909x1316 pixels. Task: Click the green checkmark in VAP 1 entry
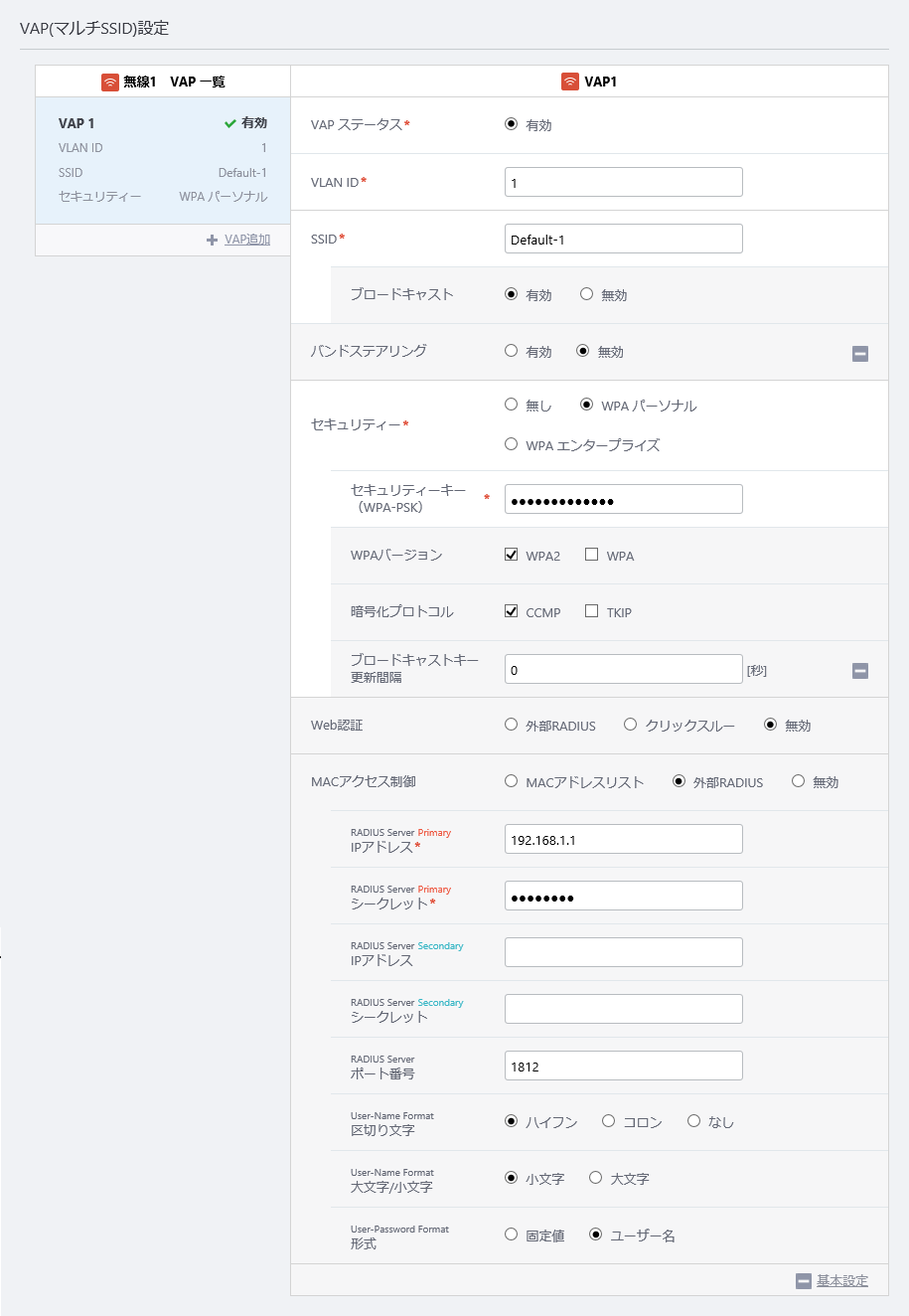[230, 123]
